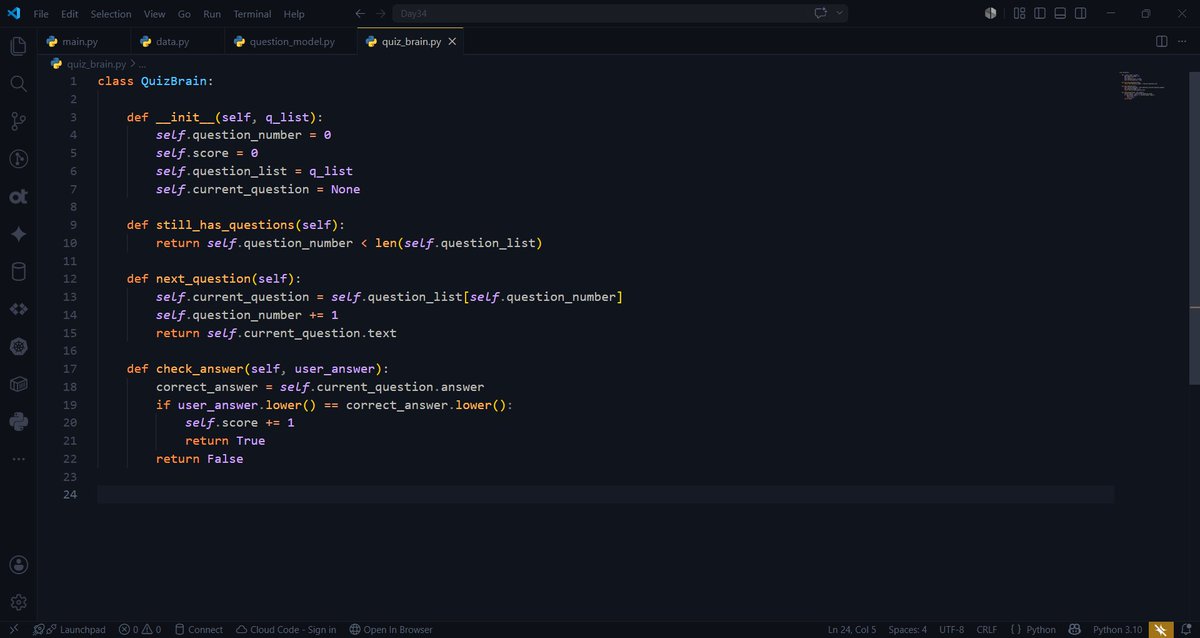Click Ln 24, Col 5 cursor position
This screenshot has height=638, width=1200.
click(x=852, y=629)
